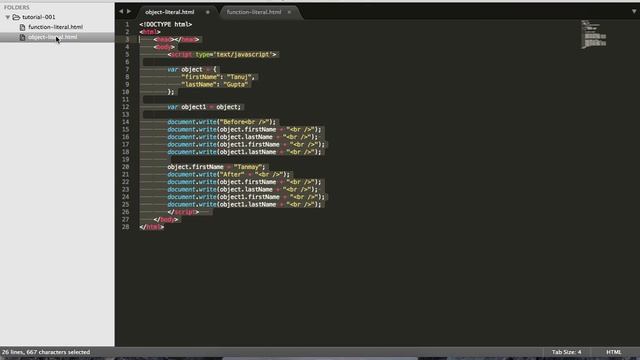Screen dimensions: 640x360
Task: Open tab list dropdown arrow
Action: click(634, 11)
